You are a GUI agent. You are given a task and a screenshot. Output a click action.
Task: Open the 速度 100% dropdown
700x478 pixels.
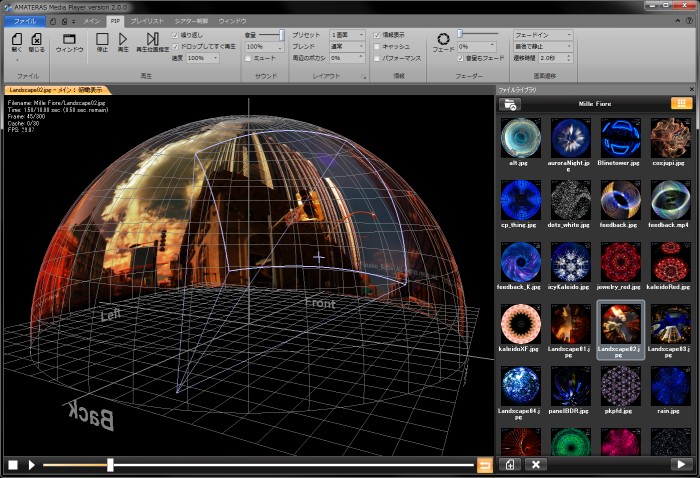[x=203, y=58]
